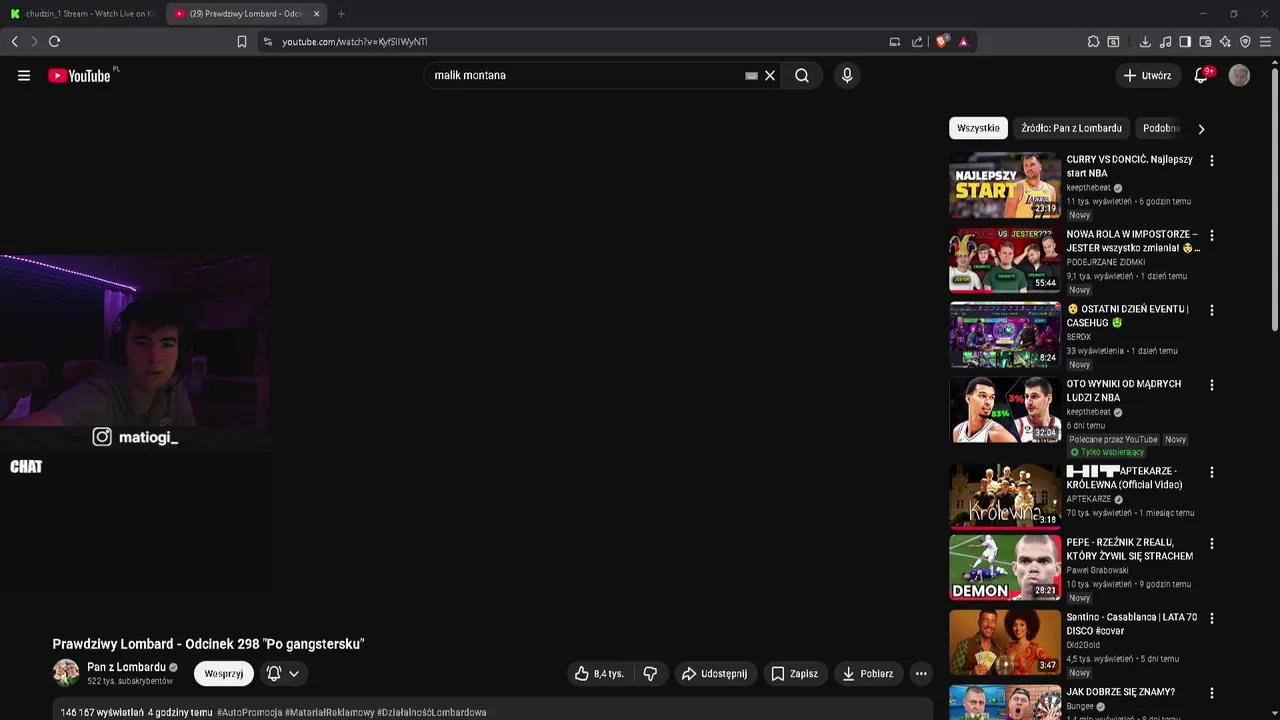Open the Santino - Casablanca video title
This screenshot has width=1280, height=720.
pyautogui.click(x=1131, y=624)
